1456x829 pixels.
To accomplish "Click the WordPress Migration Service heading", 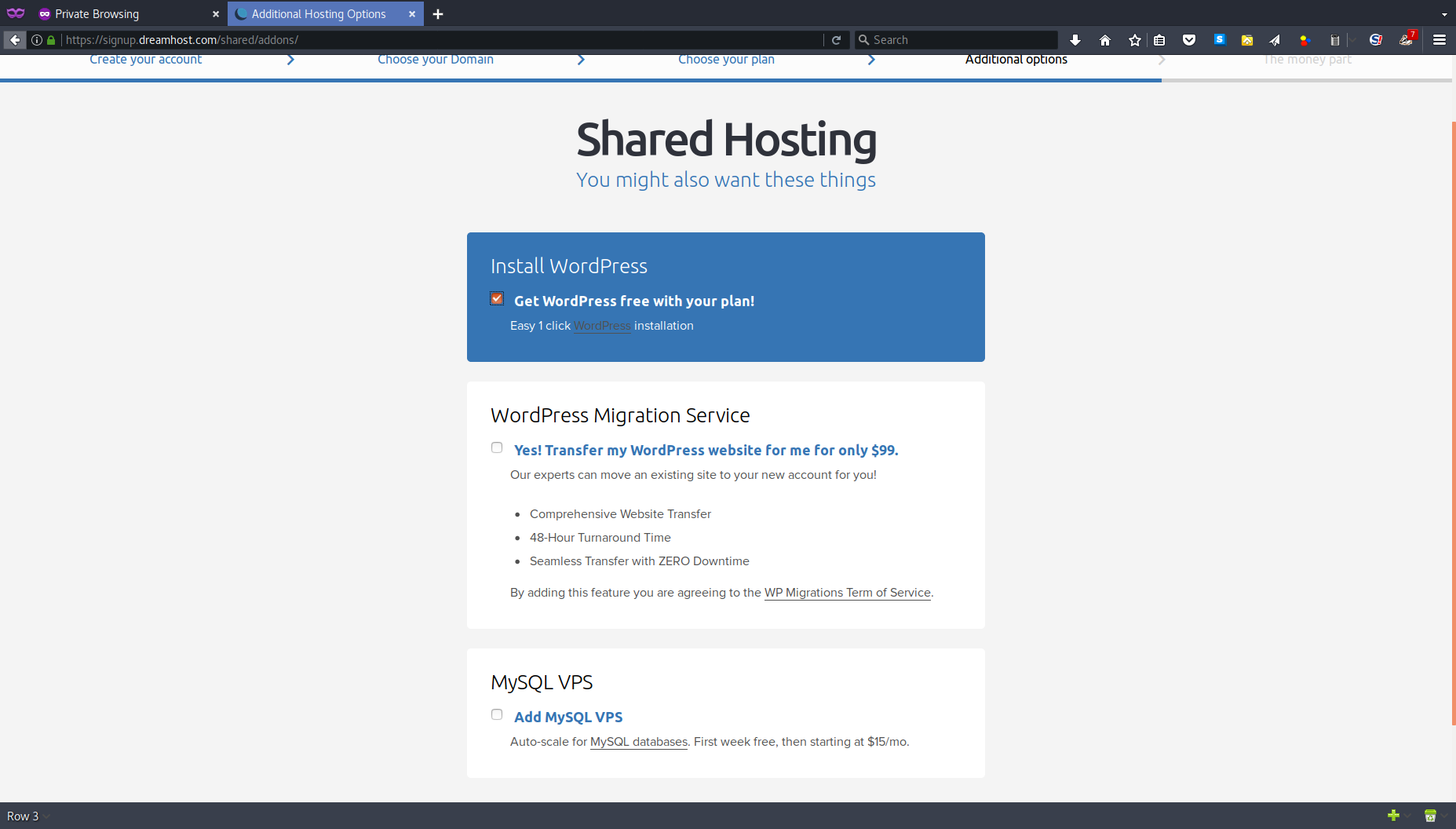I will (620, 415).
